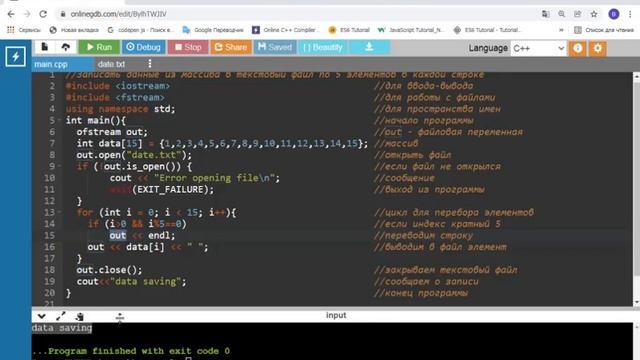
Task: Click the translate page icon in address bar
Action: click(545, 14)
